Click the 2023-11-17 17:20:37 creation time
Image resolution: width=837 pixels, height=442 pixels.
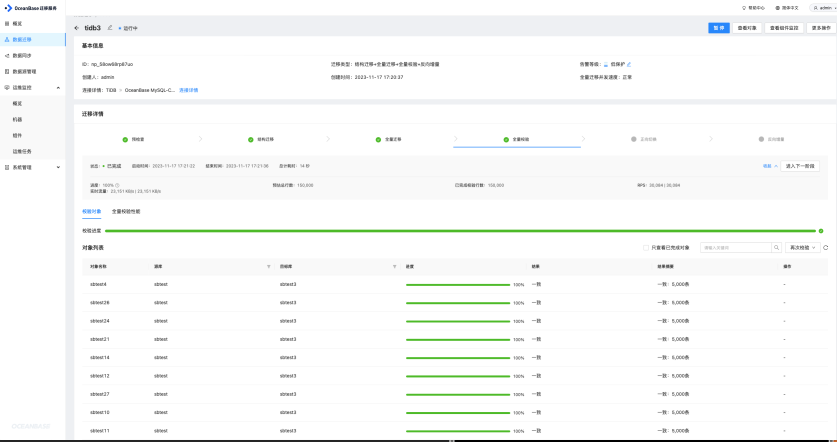379,77
